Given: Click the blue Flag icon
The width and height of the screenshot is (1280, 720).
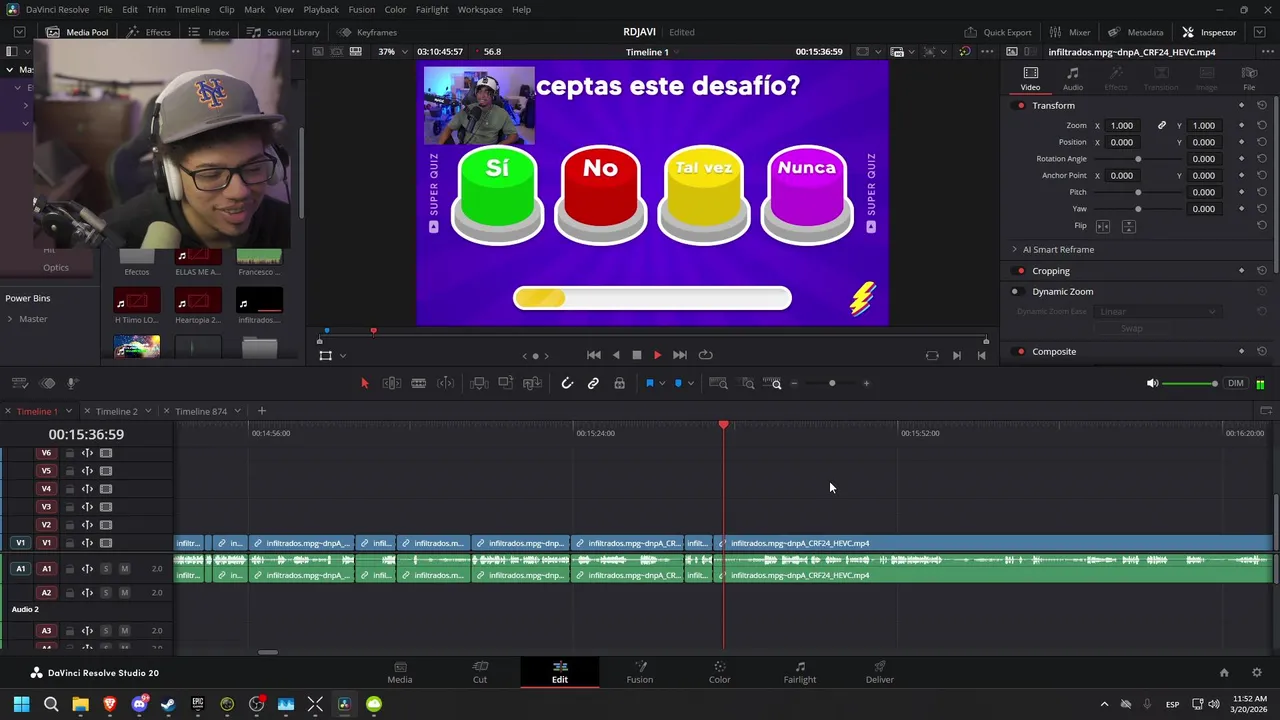Looking at the screenshot, I should coord(649,383).
